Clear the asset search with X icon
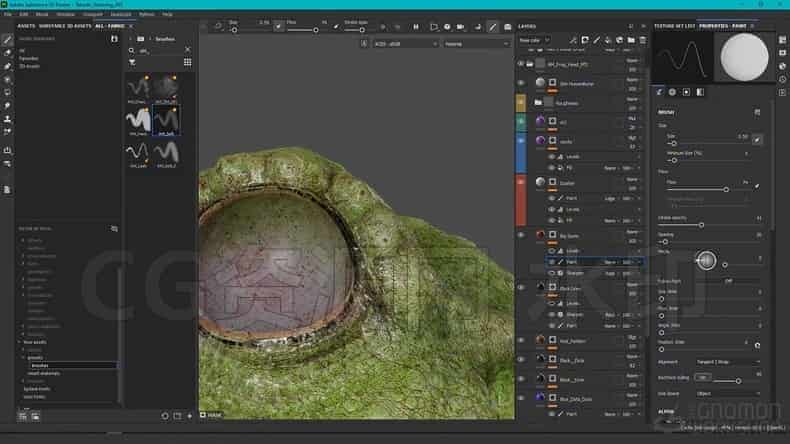The height and width of the screenshot is (444, 790). pyautogui.click(x=187, y=50)
